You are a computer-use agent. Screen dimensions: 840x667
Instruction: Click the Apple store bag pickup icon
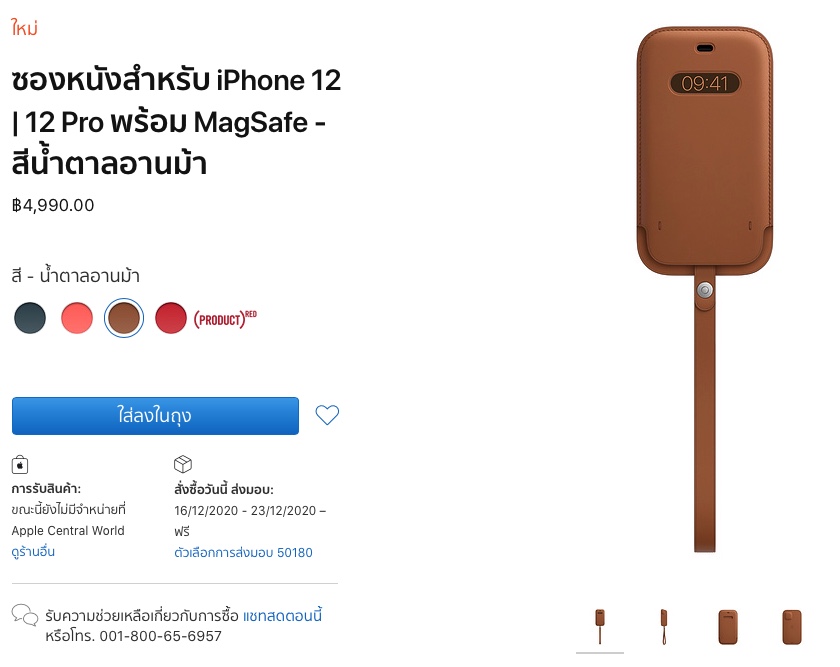click(20, 464)
